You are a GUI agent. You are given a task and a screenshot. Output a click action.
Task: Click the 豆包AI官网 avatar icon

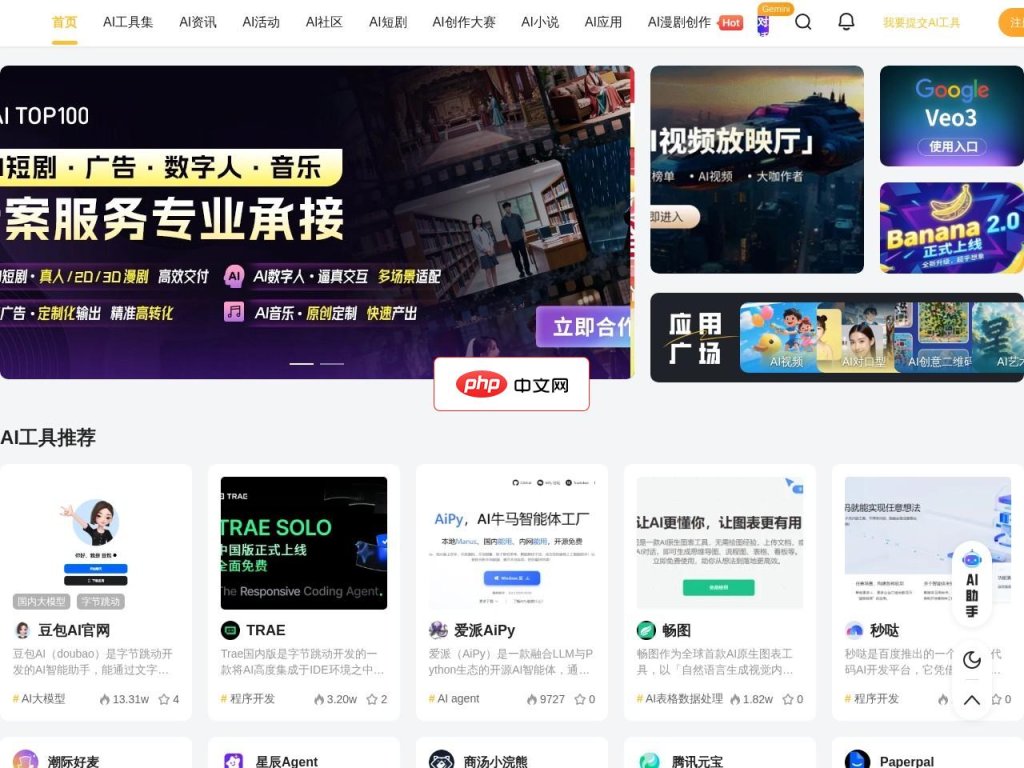point(23,630)
